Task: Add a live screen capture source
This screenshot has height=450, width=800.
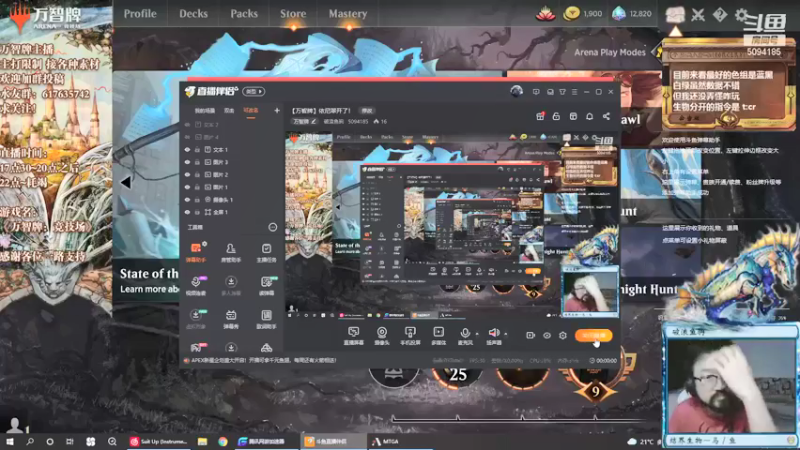Action: (x=354, y=336)
